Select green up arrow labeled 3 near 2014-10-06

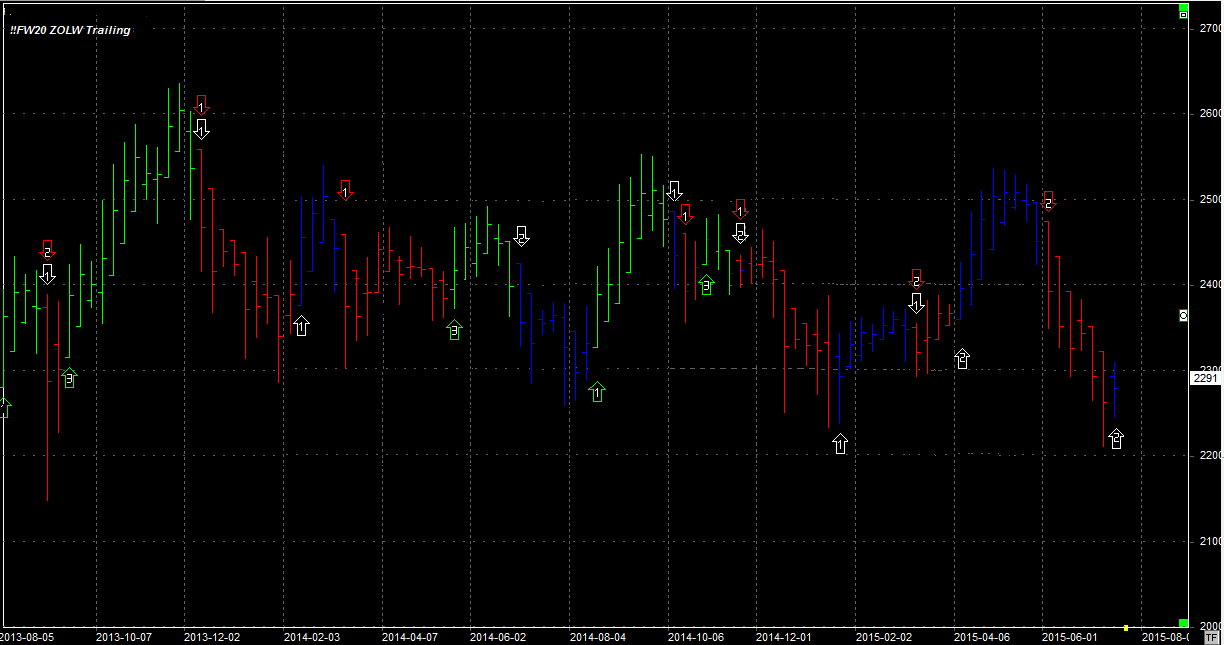pos(706,285)
